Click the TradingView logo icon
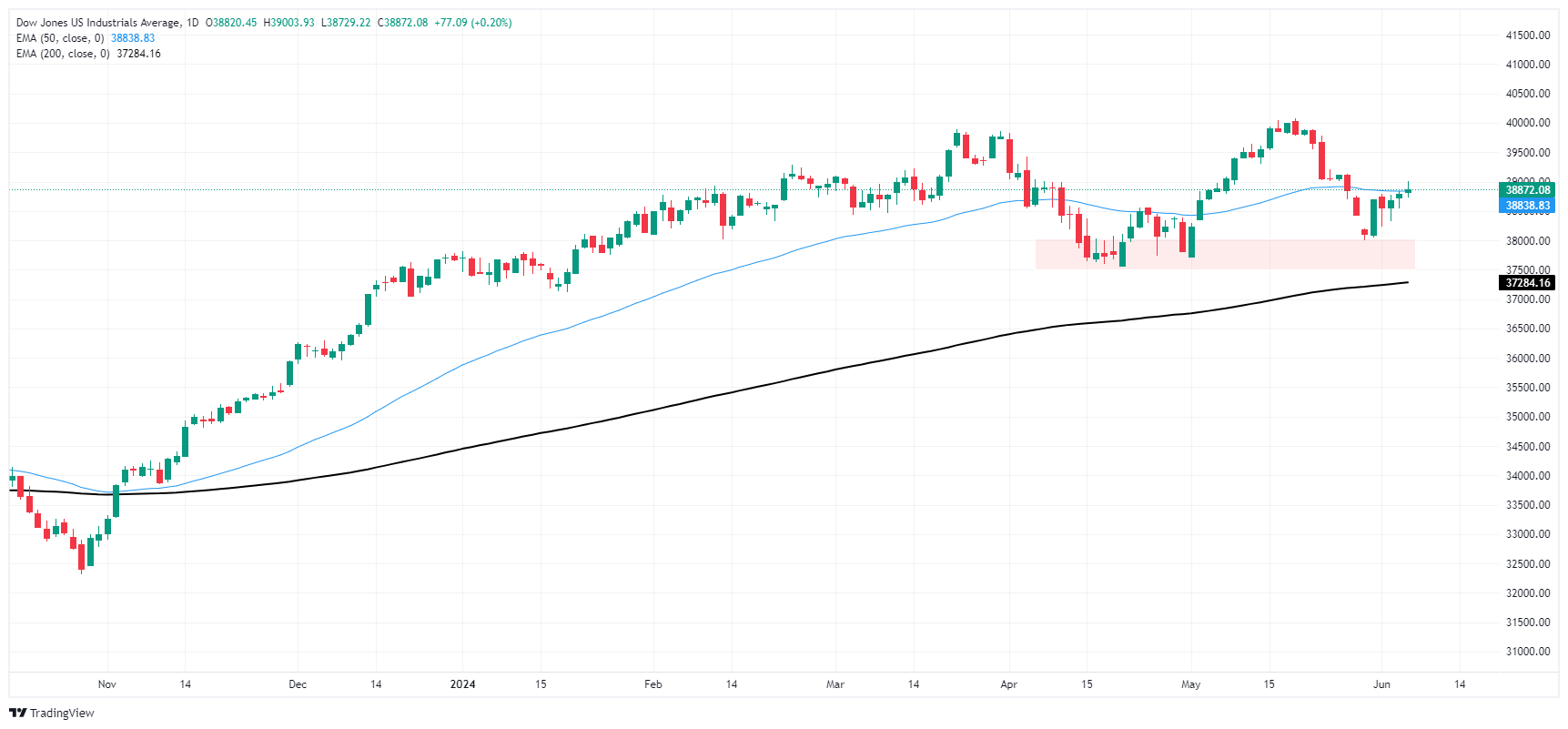Screen dimensions: 1568x729 coord(17,713)
